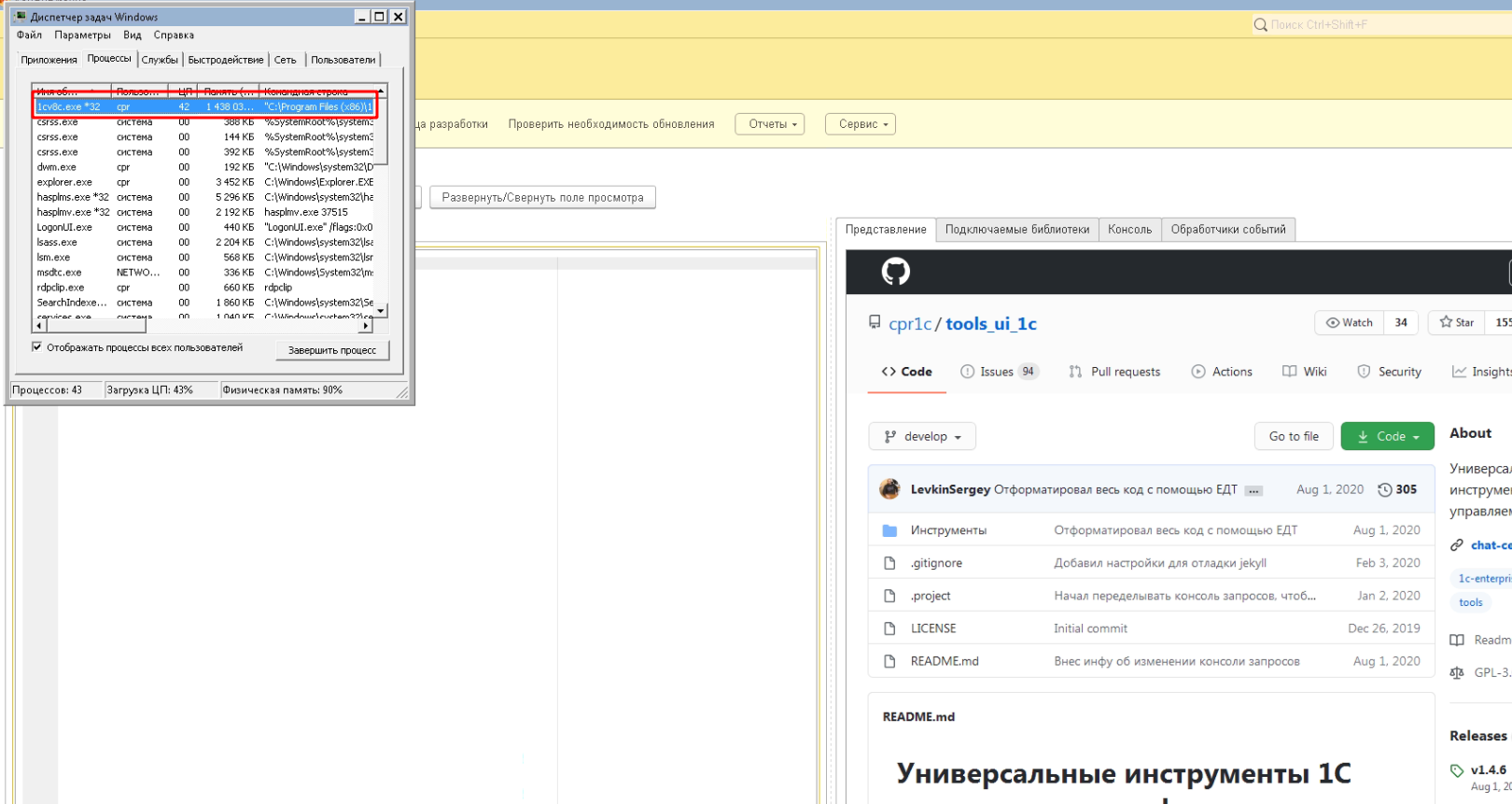Click the Go to file button

[x=1294, y=436]
